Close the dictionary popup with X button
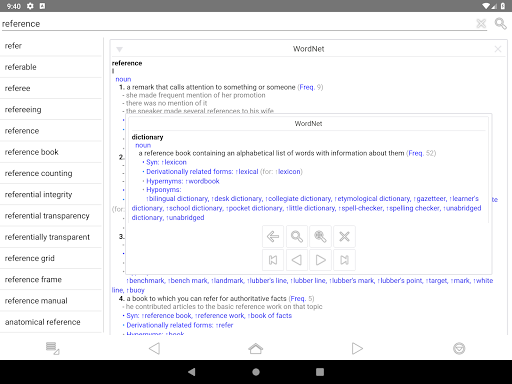The height and width of the screenshot is (384, 512). pyautogui.click(x=344, y=237)
